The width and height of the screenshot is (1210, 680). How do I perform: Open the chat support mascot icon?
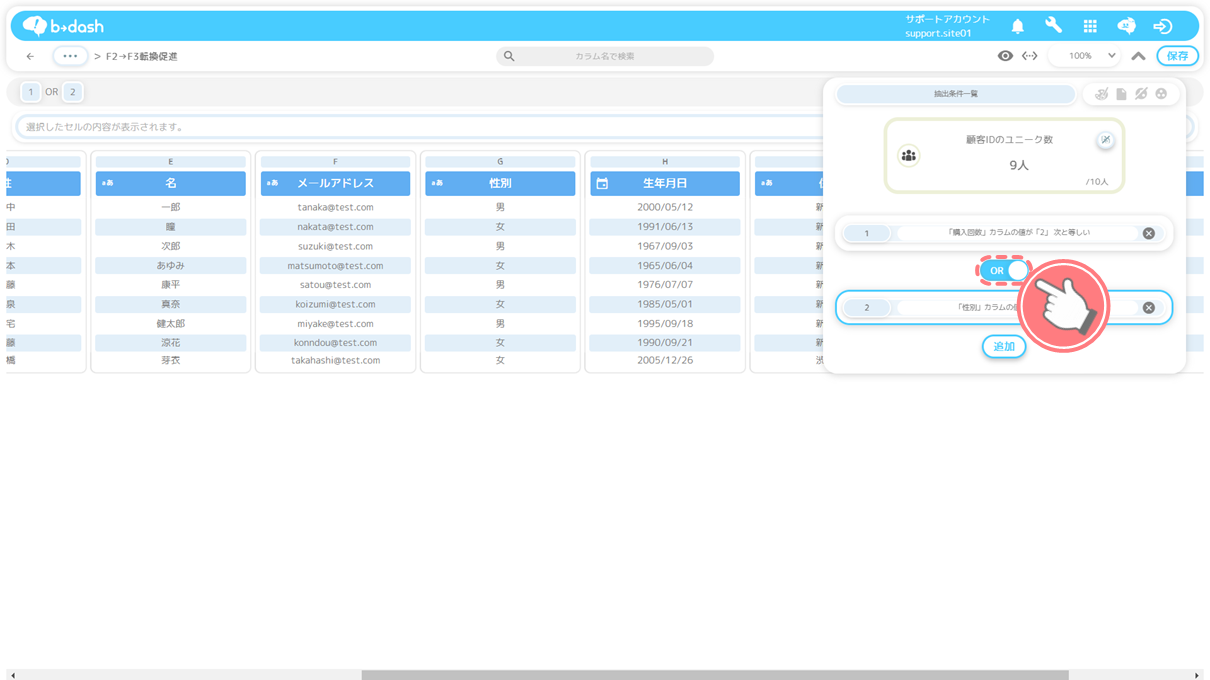coord(1126,26)
